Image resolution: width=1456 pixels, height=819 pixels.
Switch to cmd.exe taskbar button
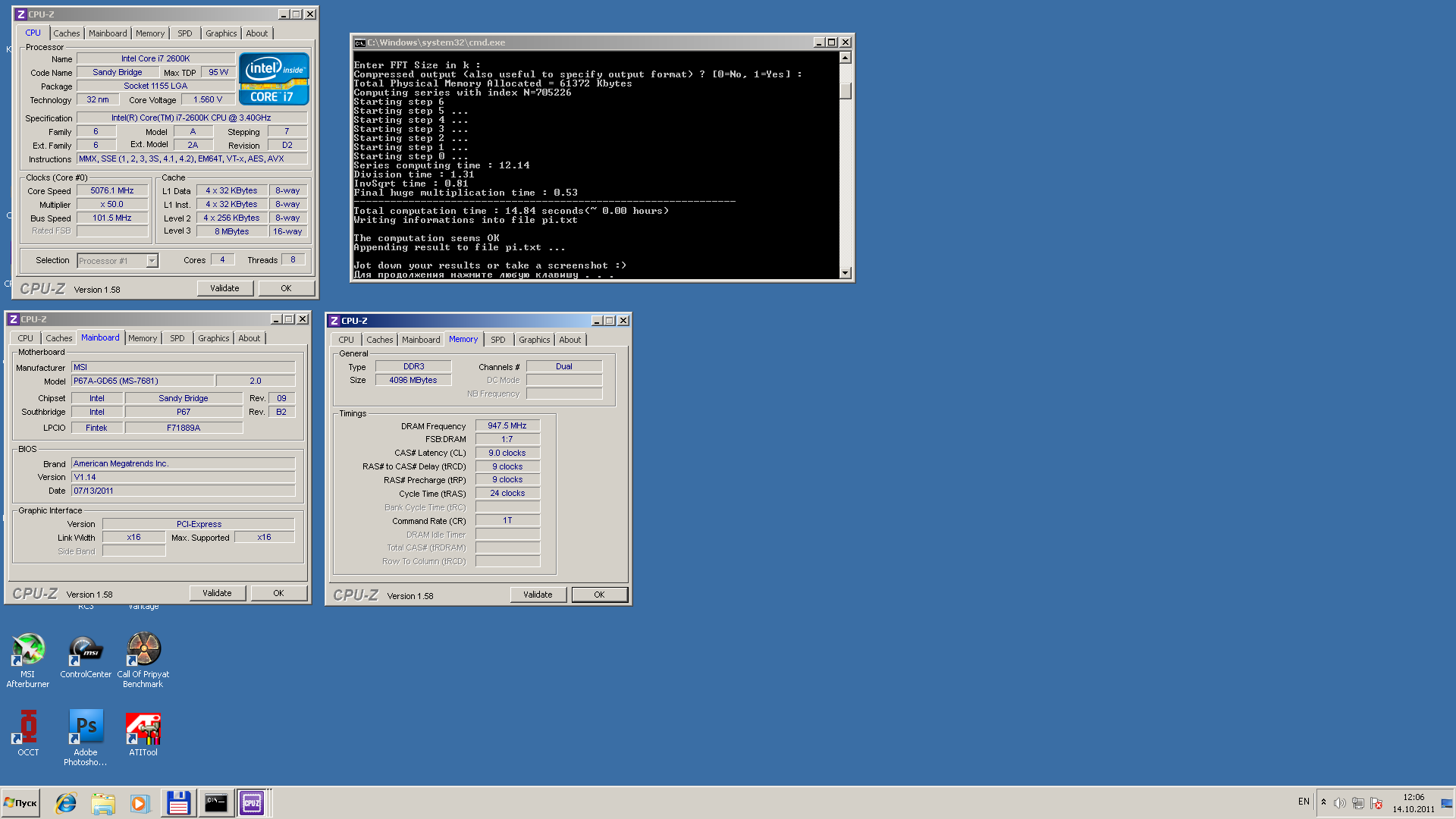pyautogui.click(x=215, y=803)
